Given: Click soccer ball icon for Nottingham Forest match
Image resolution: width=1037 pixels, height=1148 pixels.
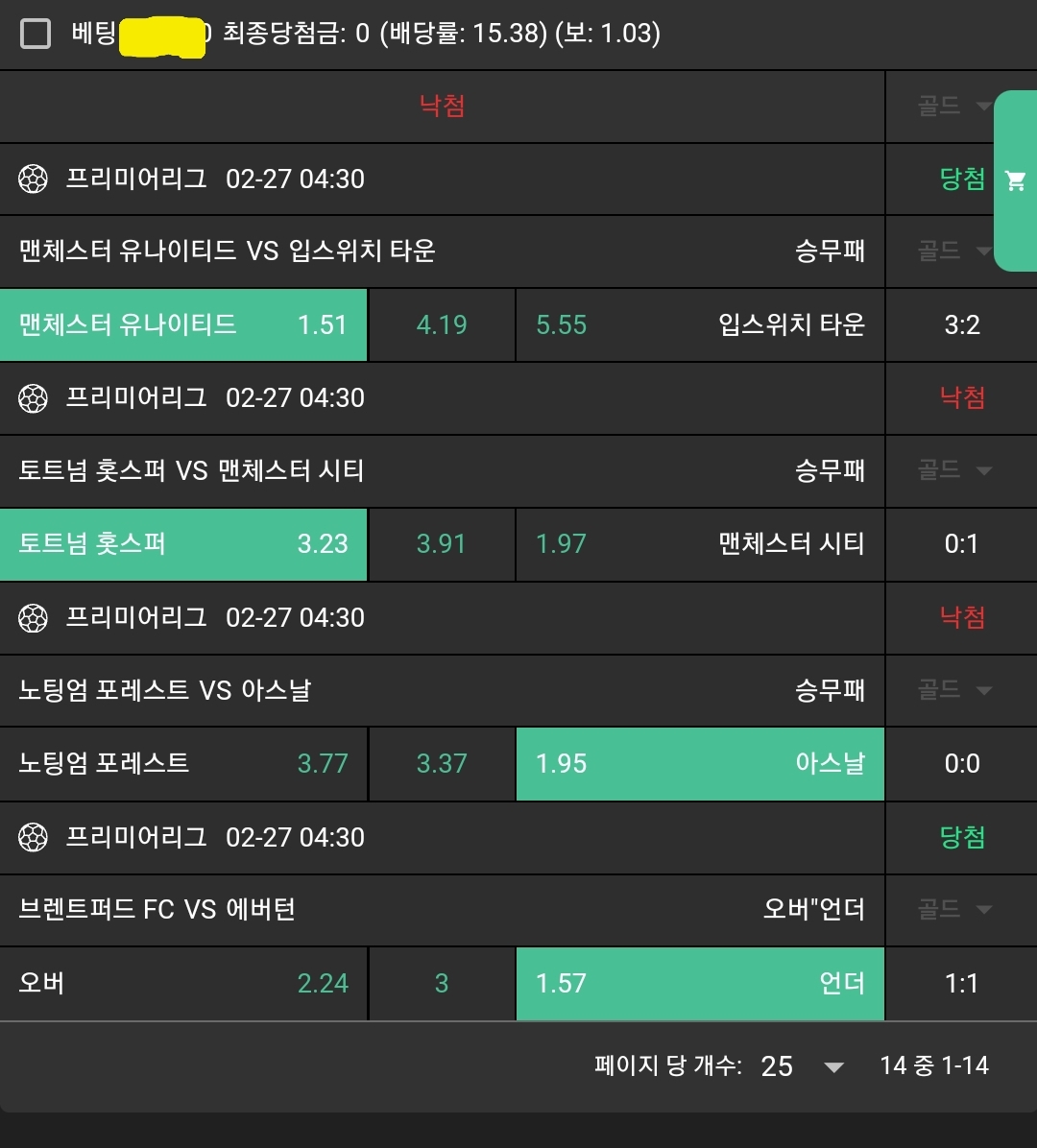Looking at the screenshot, I should coord(34,618).
